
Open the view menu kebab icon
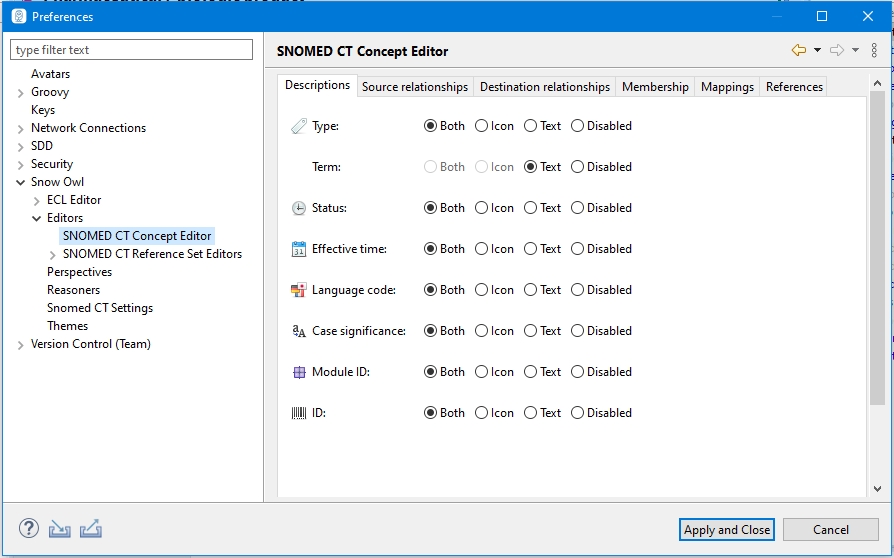coord(875,50)
